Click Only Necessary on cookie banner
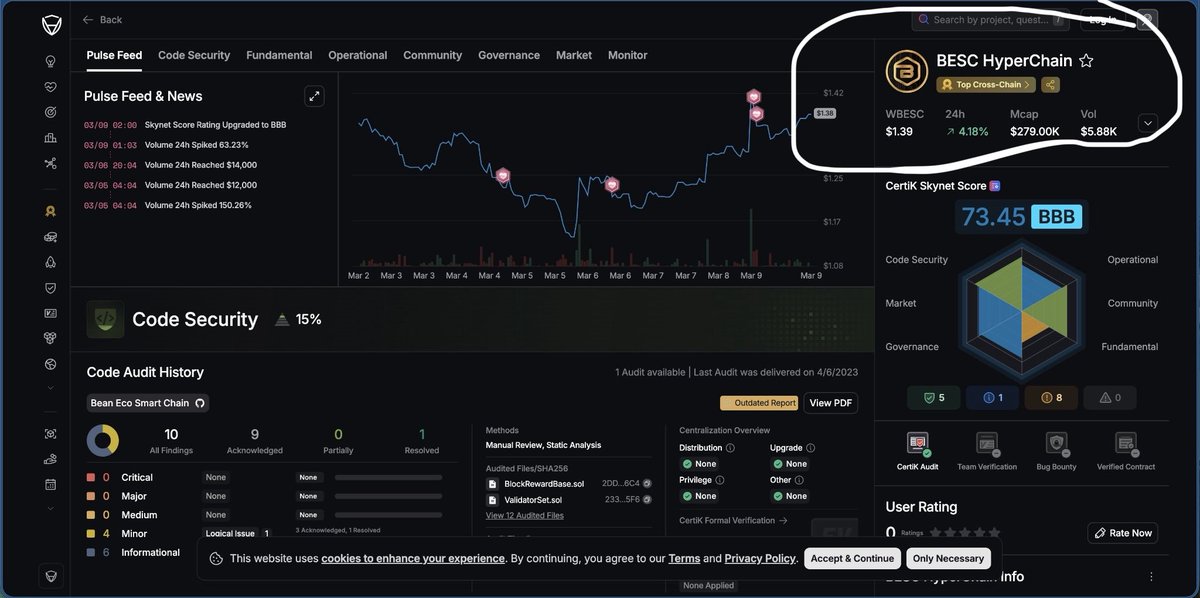Image resolution: width=1200 pixels, height=598 pixels. 949,558
